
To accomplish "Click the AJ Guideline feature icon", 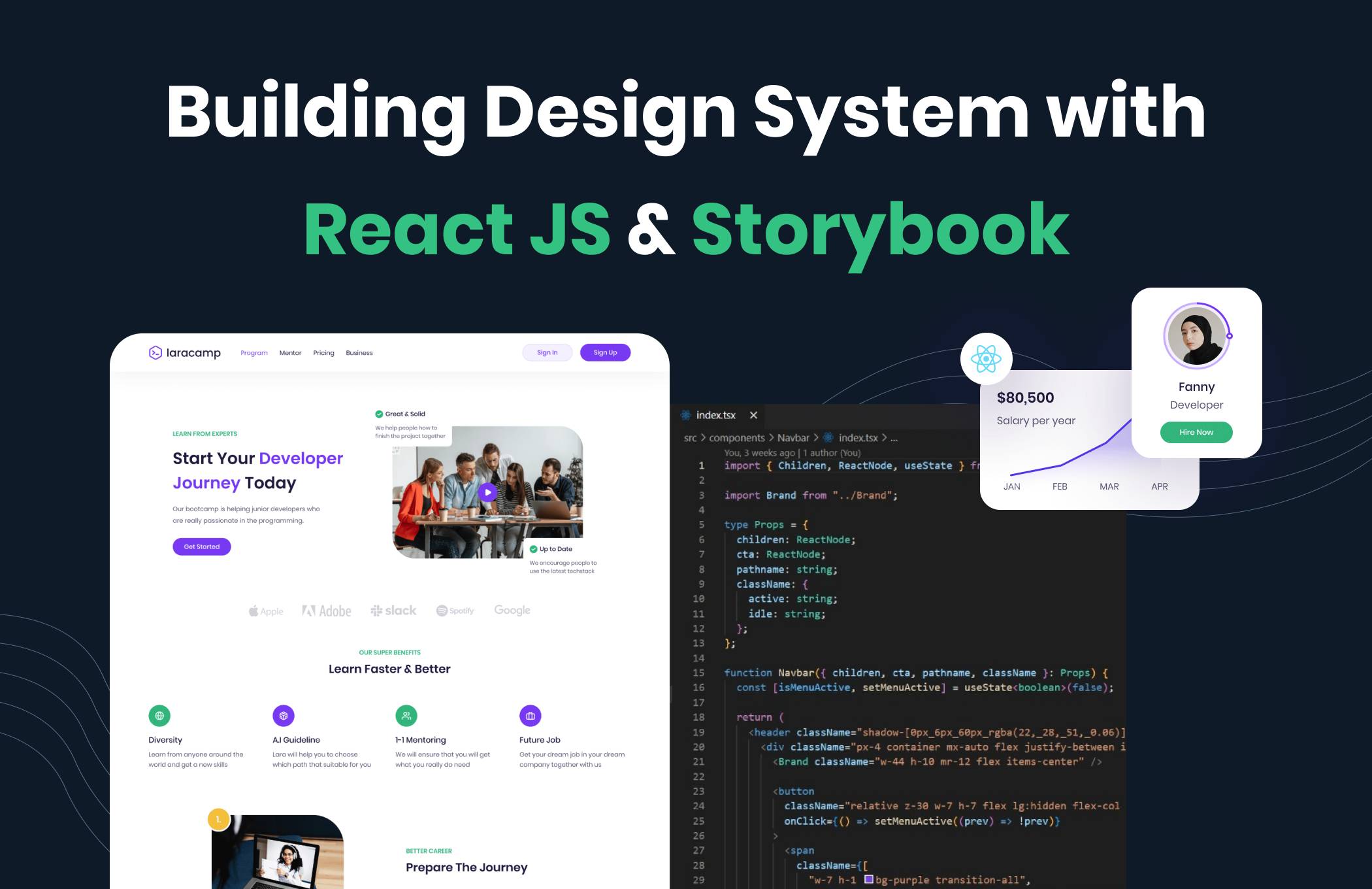I will (282, 716).
